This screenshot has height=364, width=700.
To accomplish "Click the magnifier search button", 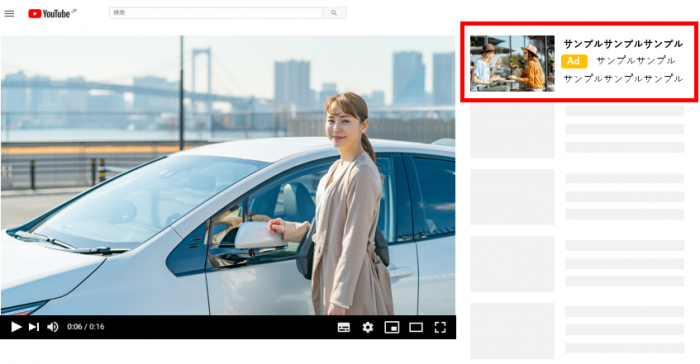I will [334, 13].
